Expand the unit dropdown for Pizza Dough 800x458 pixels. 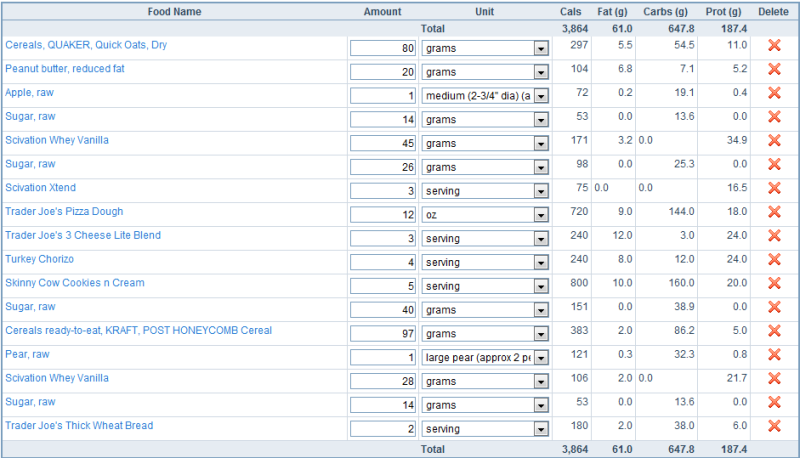(x=541, y=215)
